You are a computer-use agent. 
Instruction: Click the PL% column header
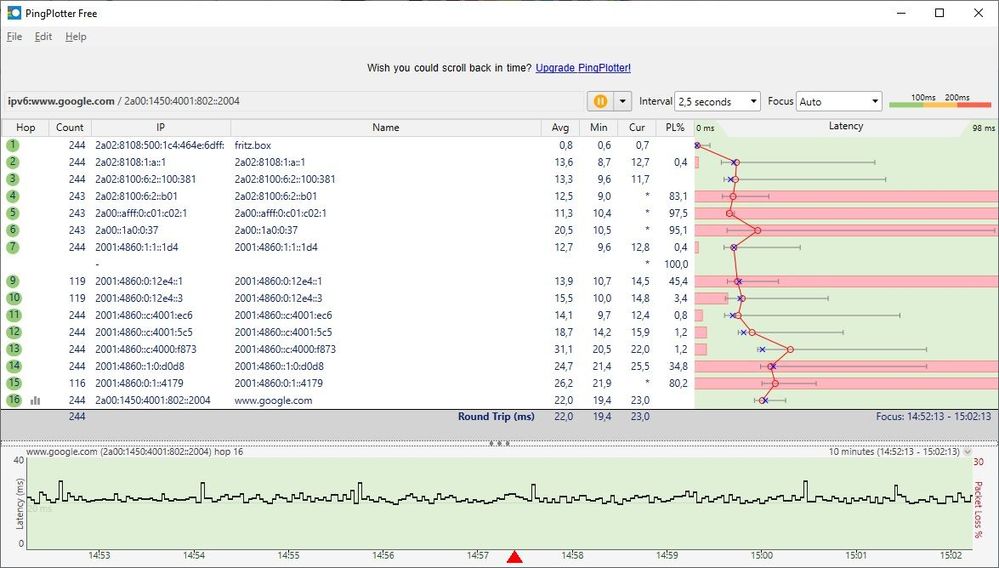pos(674,127)
